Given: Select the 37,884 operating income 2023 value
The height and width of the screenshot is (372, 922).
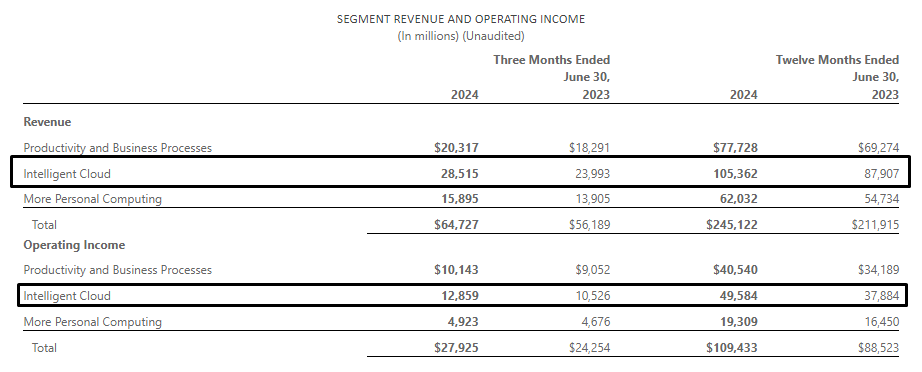Looking at the screenshot, I should [878, 296].
